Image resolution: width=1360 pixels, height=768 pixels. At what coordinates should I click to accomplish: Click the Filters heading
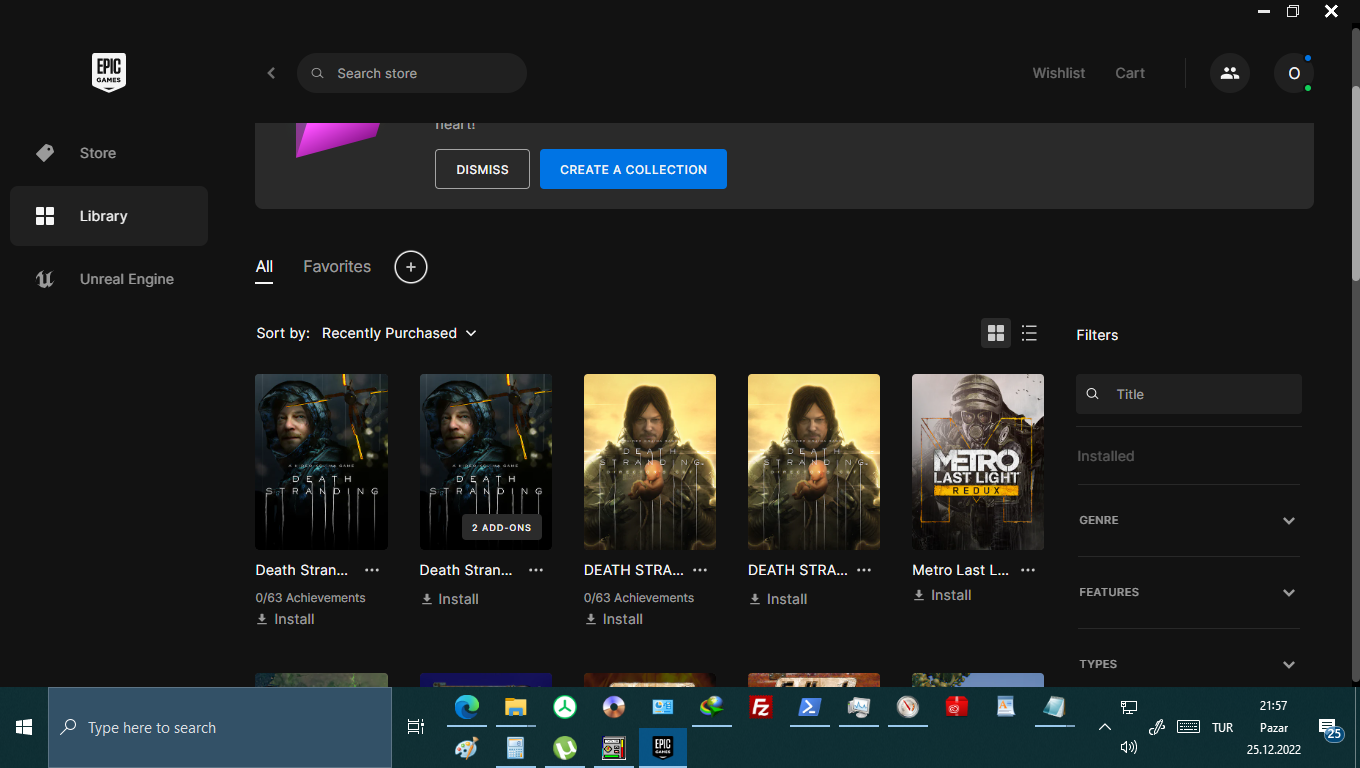1097,335
